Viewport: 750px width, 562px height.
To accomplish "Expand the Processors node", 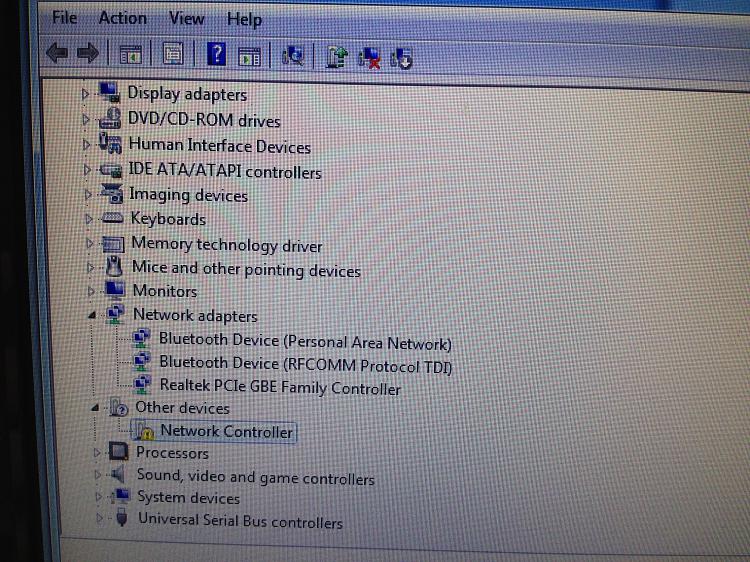I will tap(97, 452).
